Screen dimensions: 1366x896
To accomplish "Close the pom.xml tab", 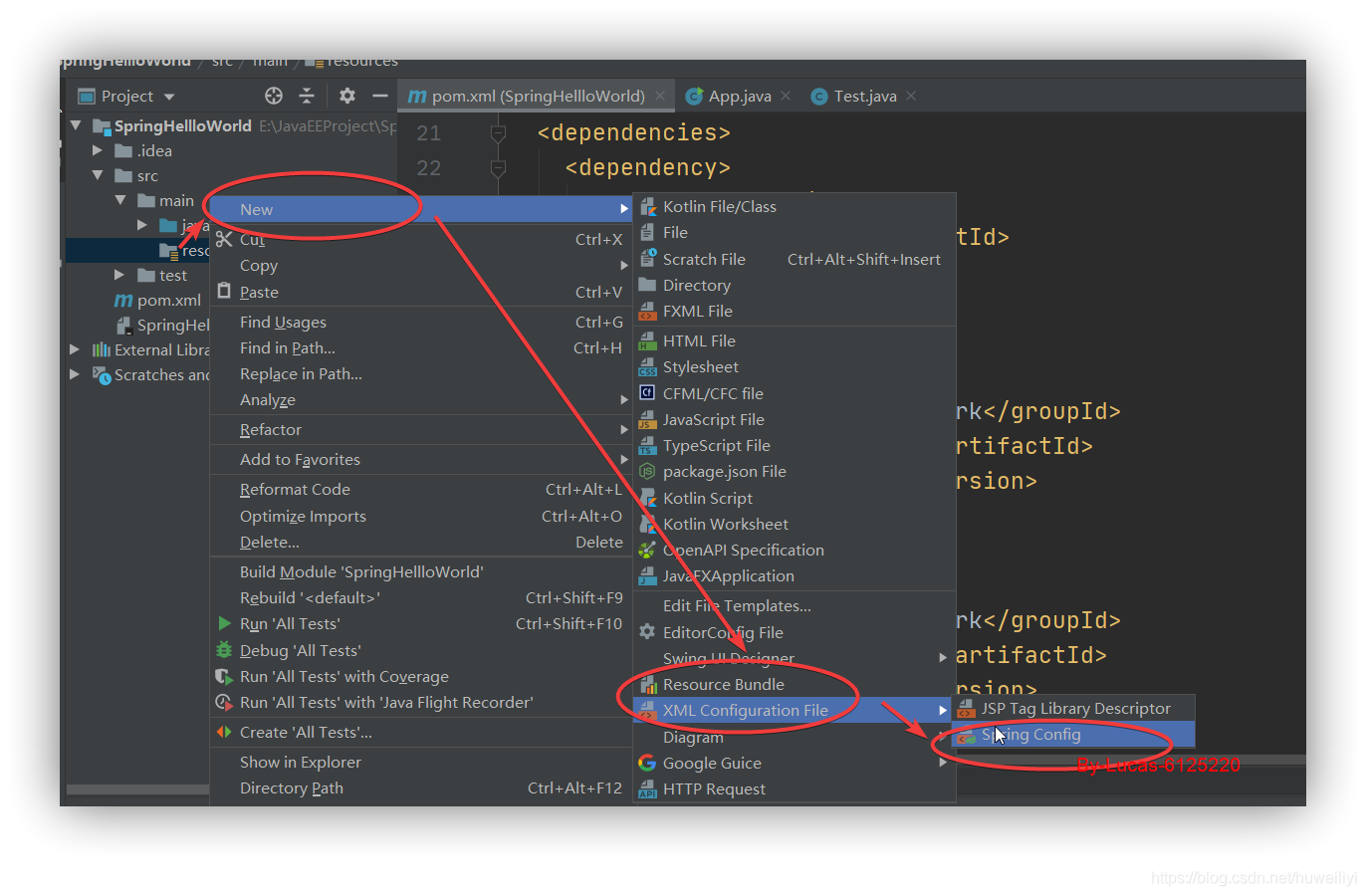I will click(660, 96).
